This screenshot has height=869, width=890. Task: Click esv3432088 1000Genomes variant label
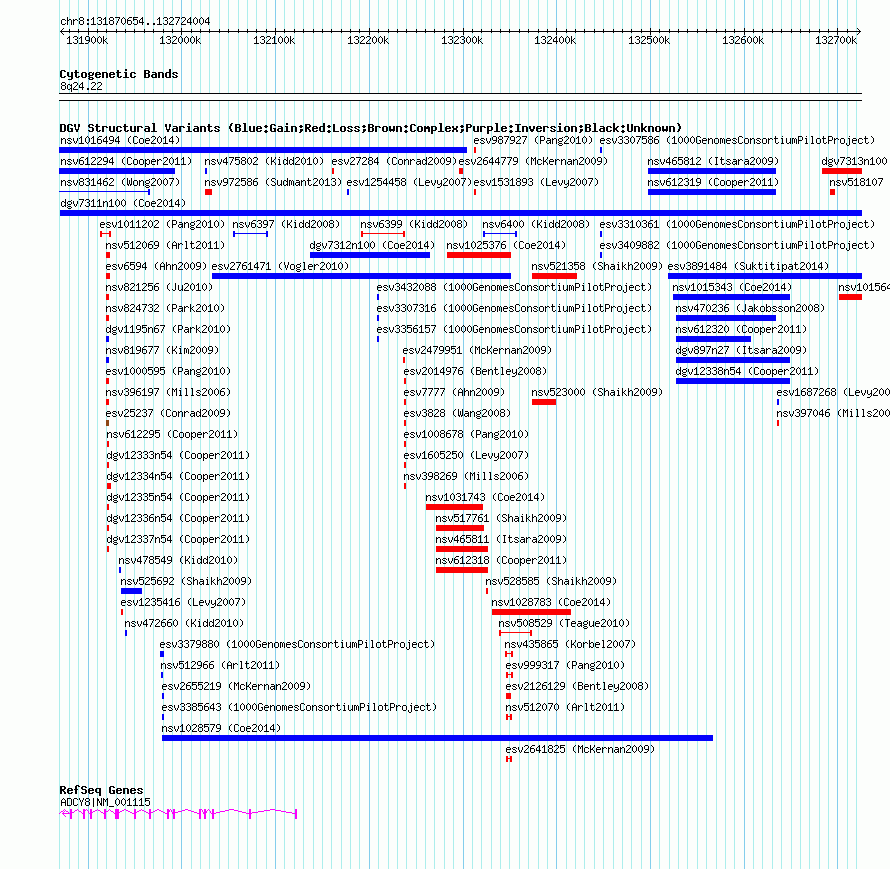tap(514, 287)
